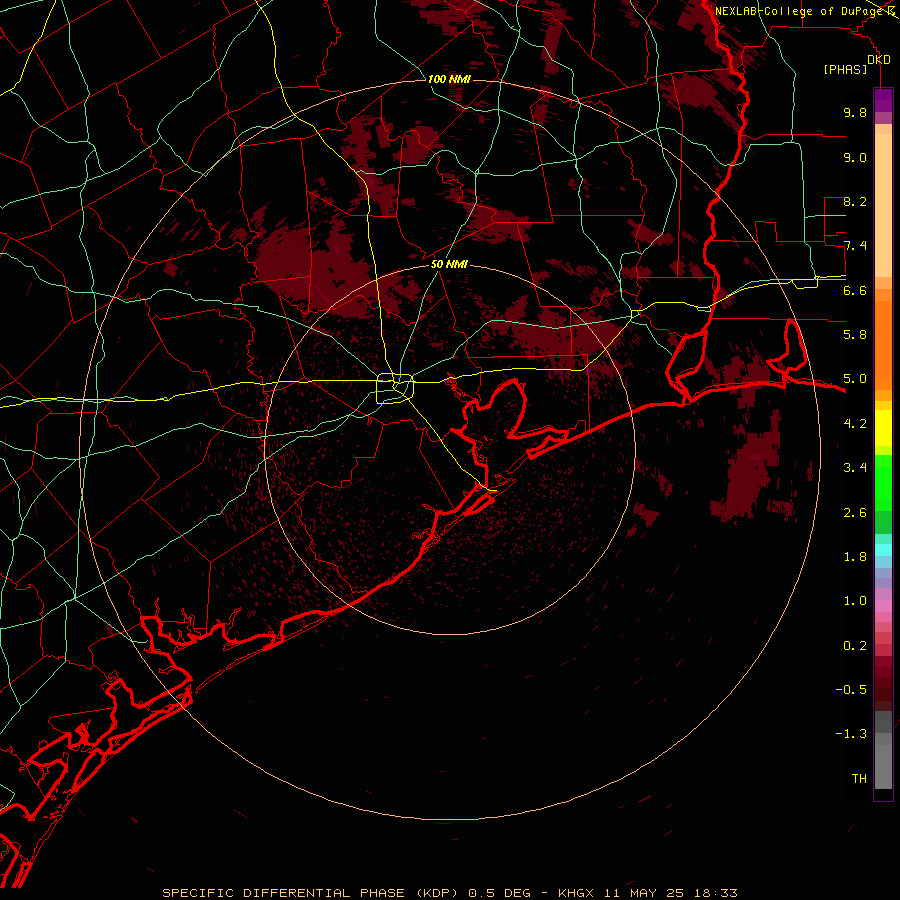Click the [PHAS] unit label above color scale
Screen dimensions: 900x900
coord(845,69)
